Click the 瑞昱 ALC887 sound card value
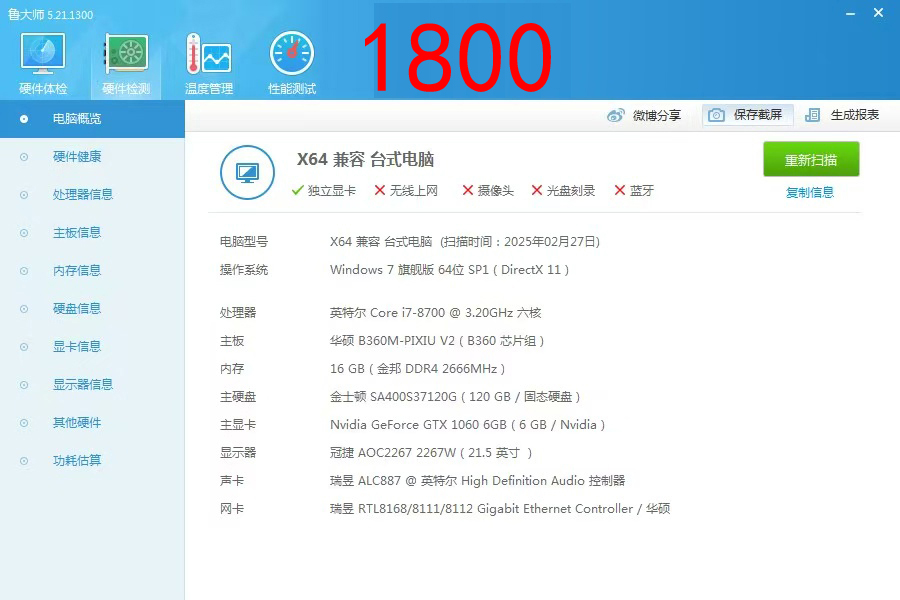This screenshot has height=600, width=900. (477, 481)
